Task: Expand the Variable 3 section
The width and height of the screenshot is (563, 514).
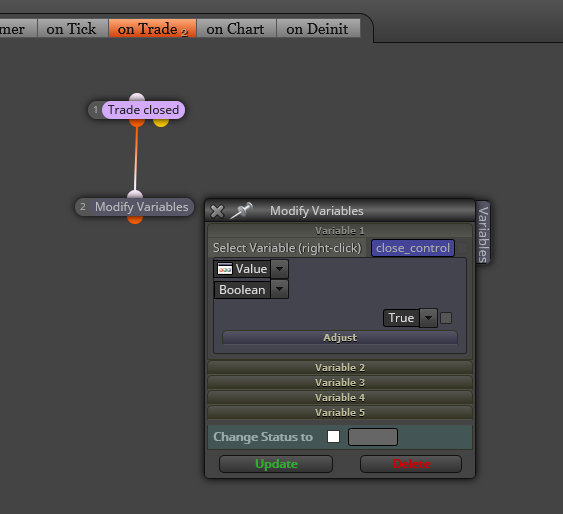Action: tap(340, 383)
